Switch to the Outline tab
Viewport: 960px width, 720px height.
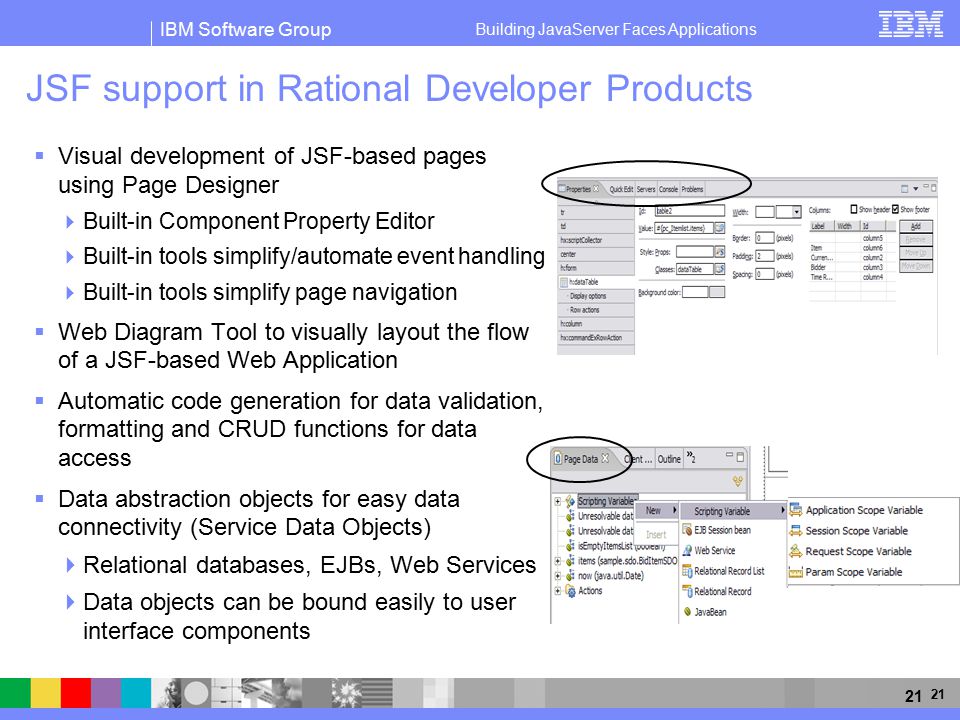pos(669,459)
